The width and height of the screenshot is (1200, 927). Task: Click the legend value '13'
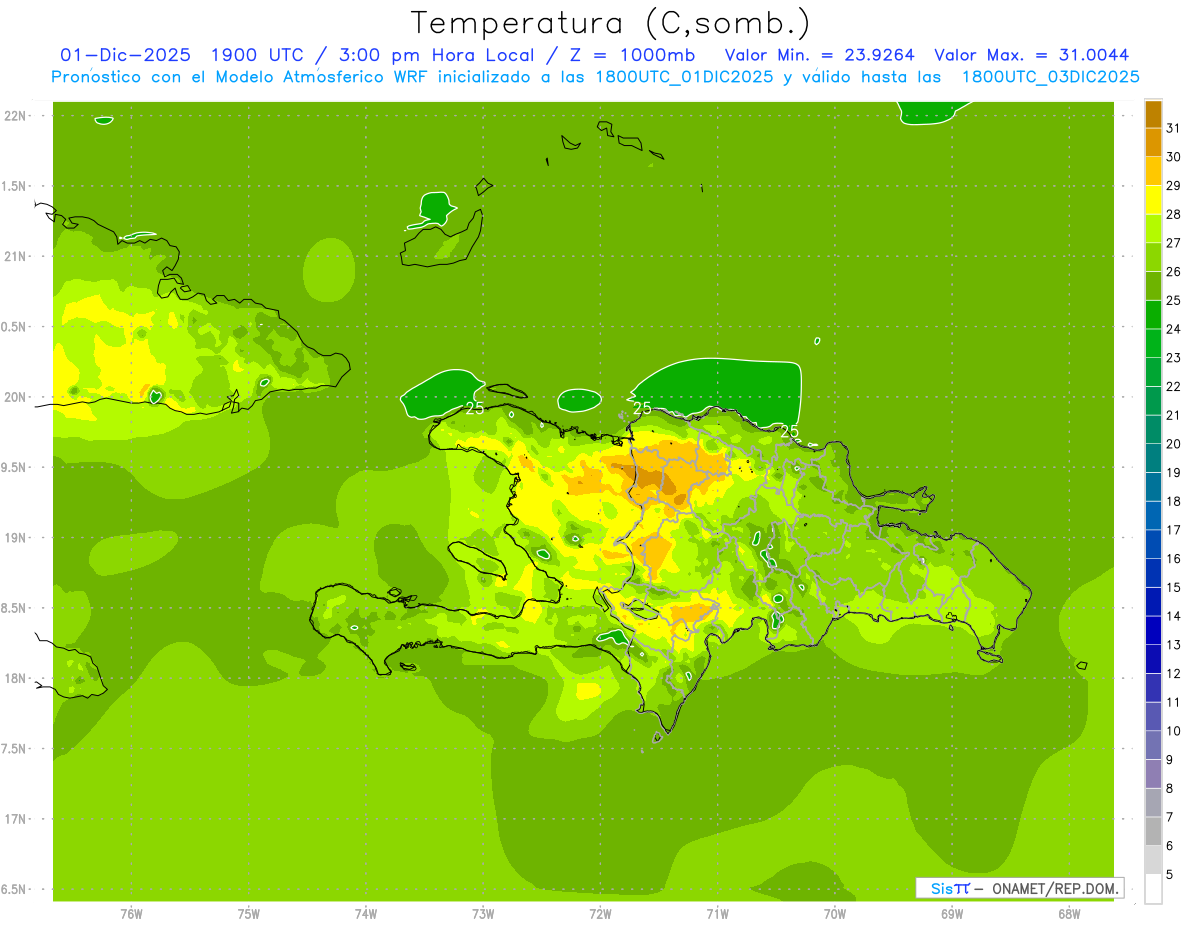tap(1173, 645)
